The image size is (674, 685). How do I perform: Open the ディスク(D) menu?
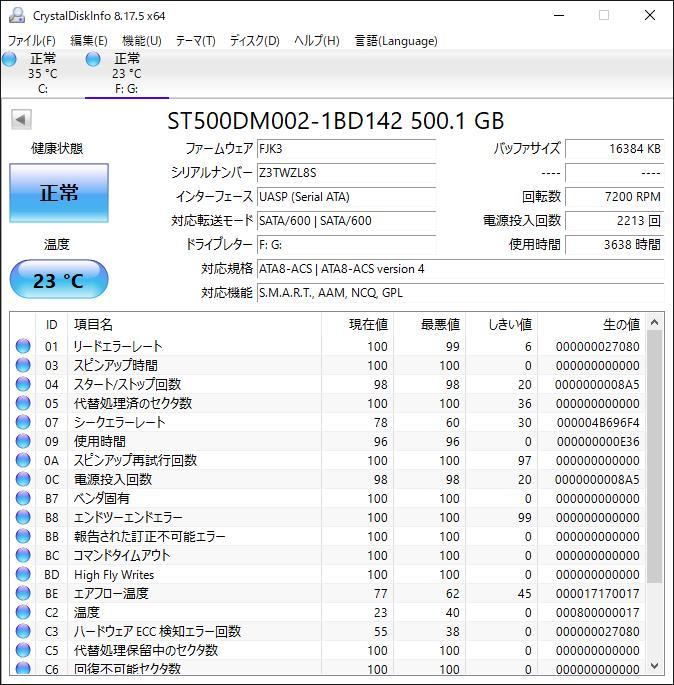coord(254,41)
